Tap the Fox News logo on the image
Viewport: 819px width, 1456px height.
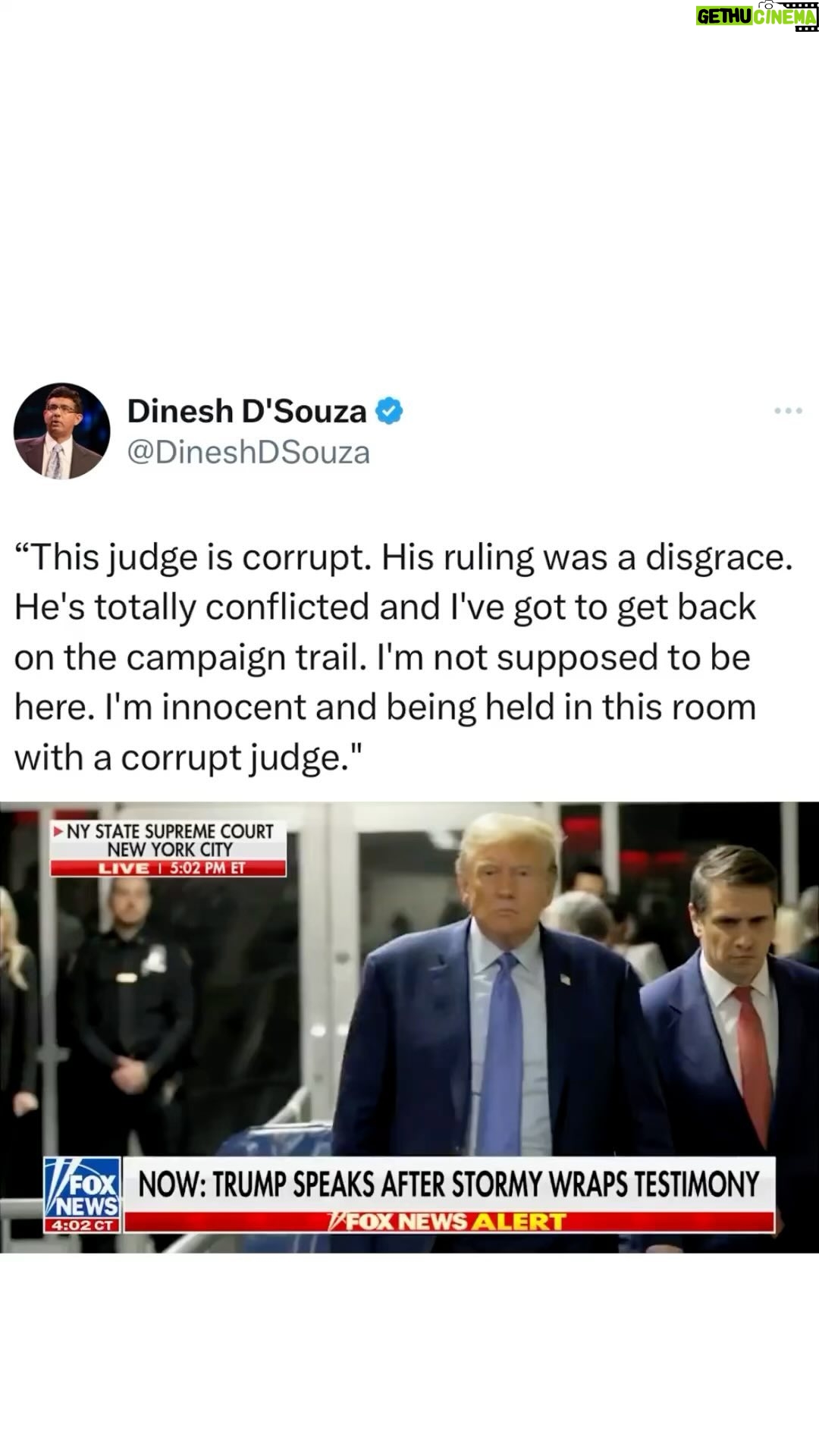81,1188
